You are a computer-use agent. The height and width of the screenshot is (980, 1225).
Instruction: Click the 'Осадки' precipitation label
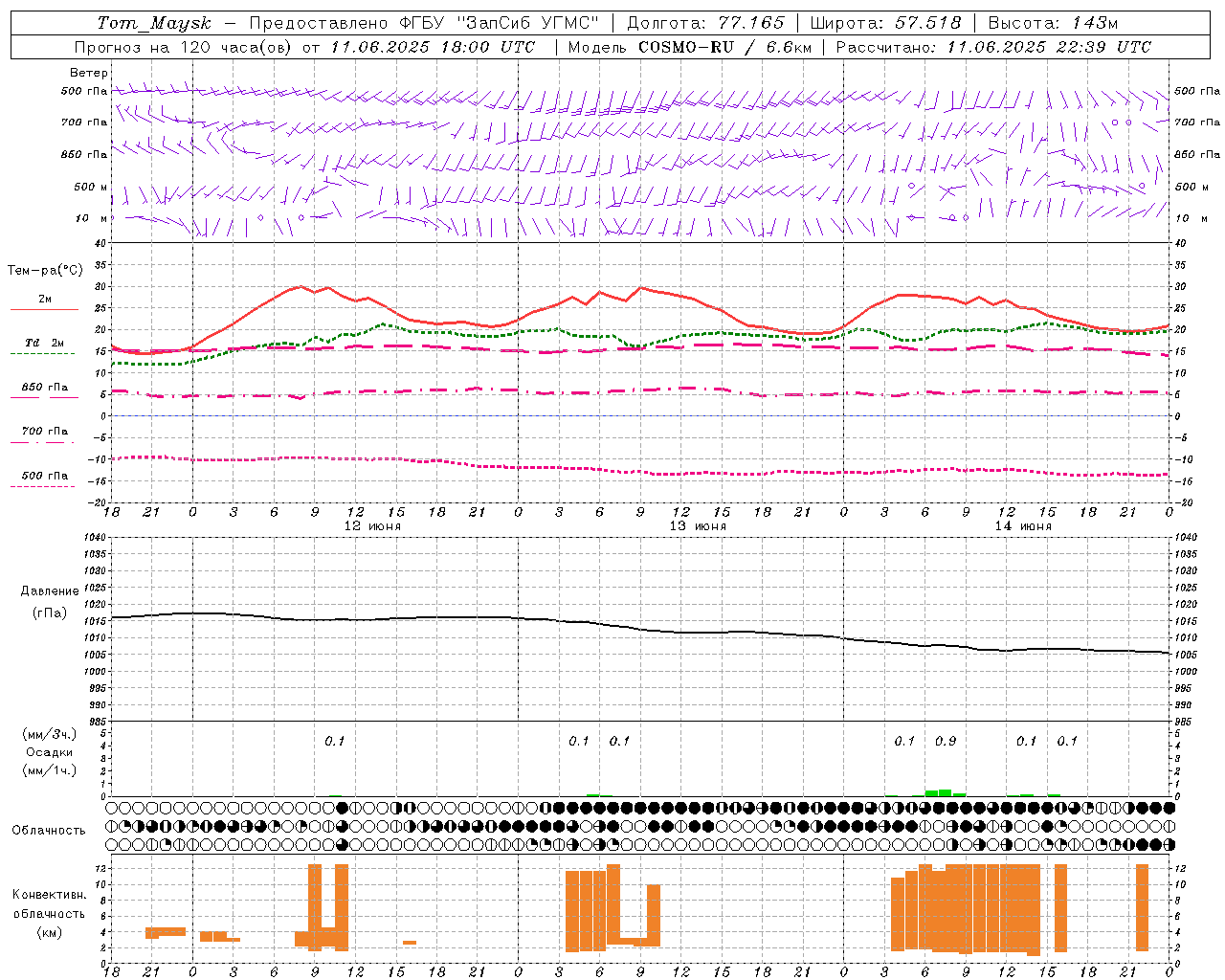(50, 752)
